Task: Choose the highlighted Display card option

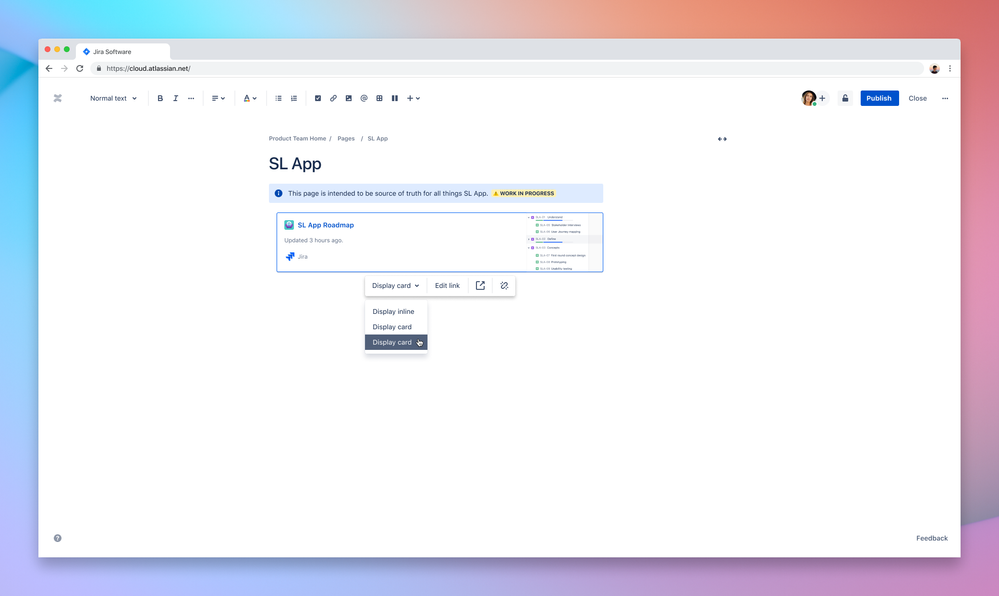Action: tap(394, 342)
